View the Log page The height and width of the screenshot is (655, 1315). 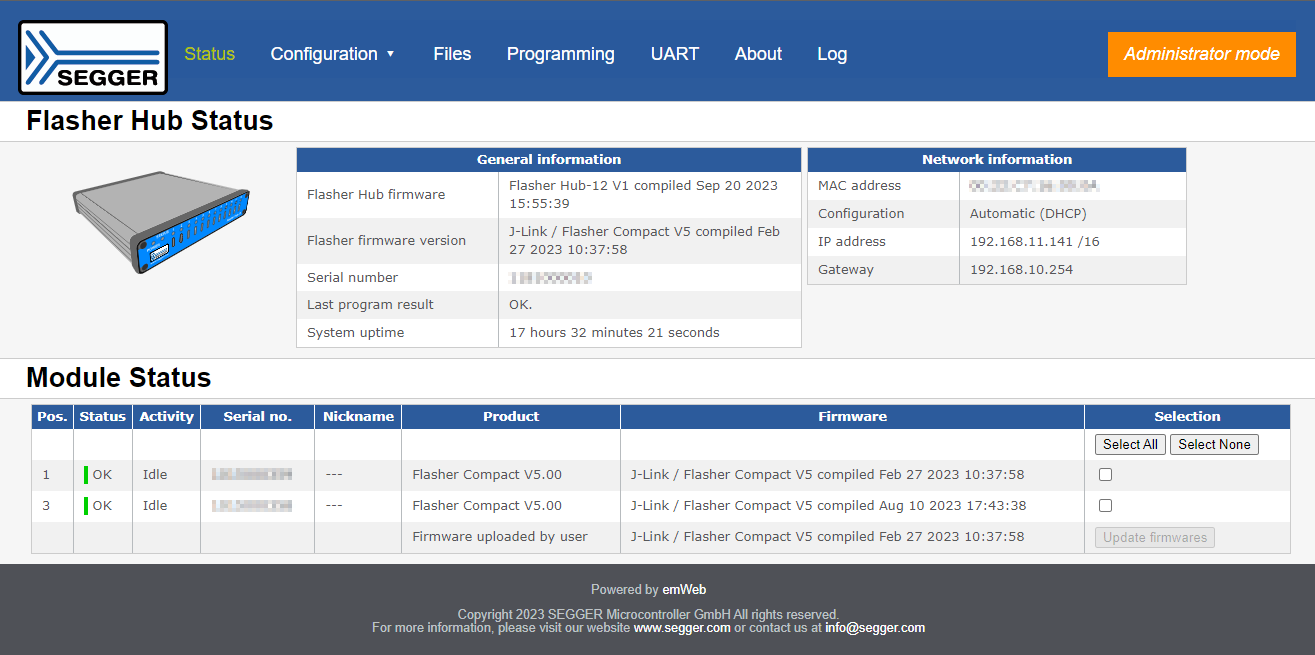click(x=831, y=54)
